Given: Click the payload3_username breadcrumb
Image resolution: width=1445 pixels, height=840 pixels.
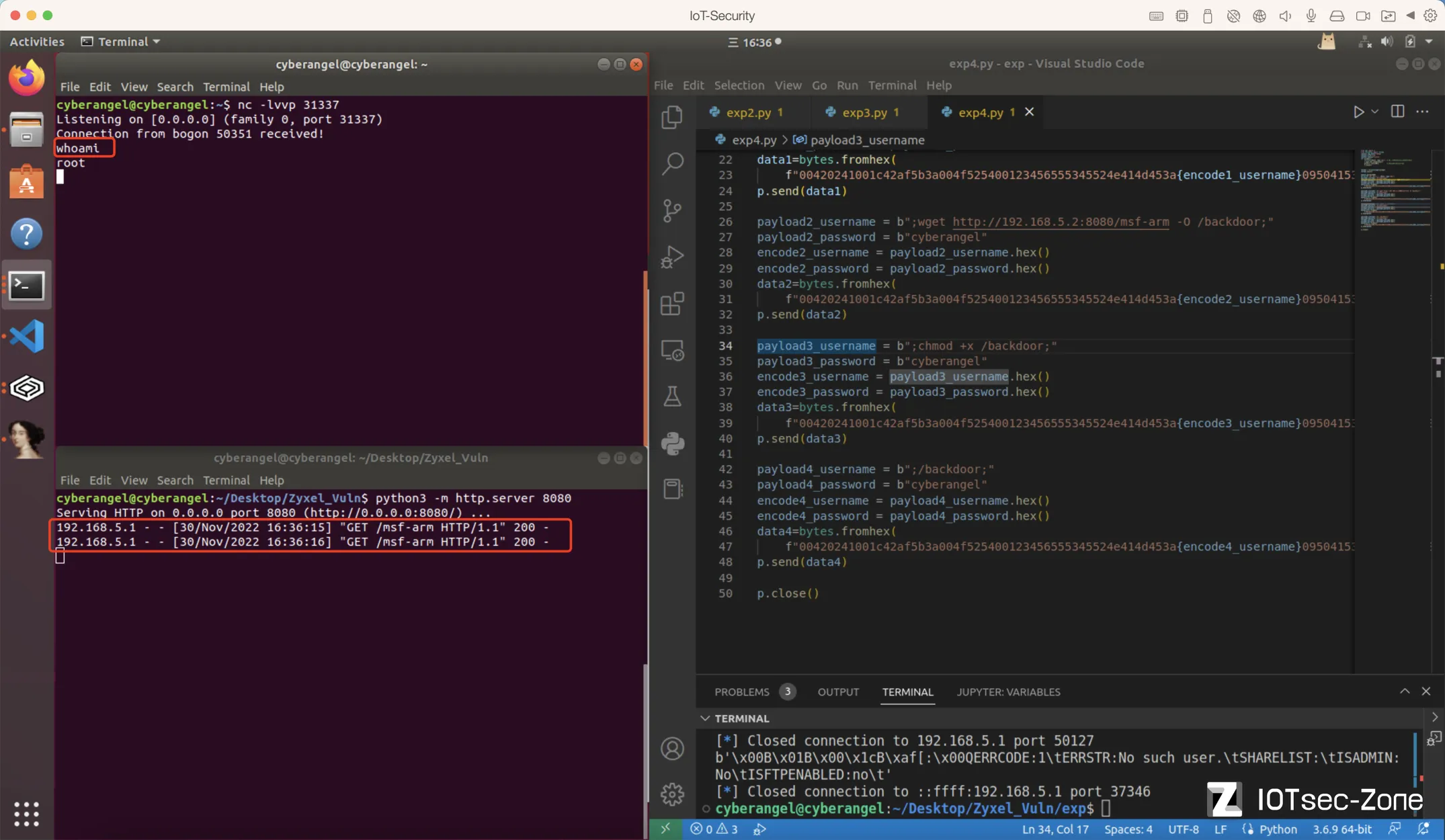Looking at the screenshot, I should pyautogui.click(x=858, y=140).
